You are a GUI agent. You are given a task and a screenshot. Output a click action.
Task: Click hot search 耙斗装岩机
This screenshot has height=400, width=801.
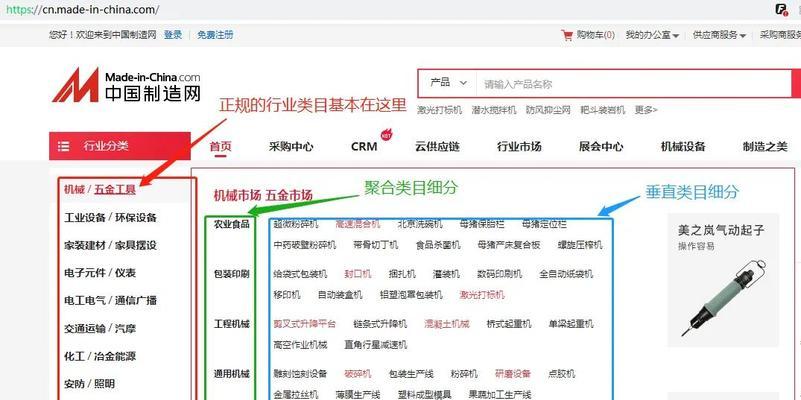click(x=602, y=110)
